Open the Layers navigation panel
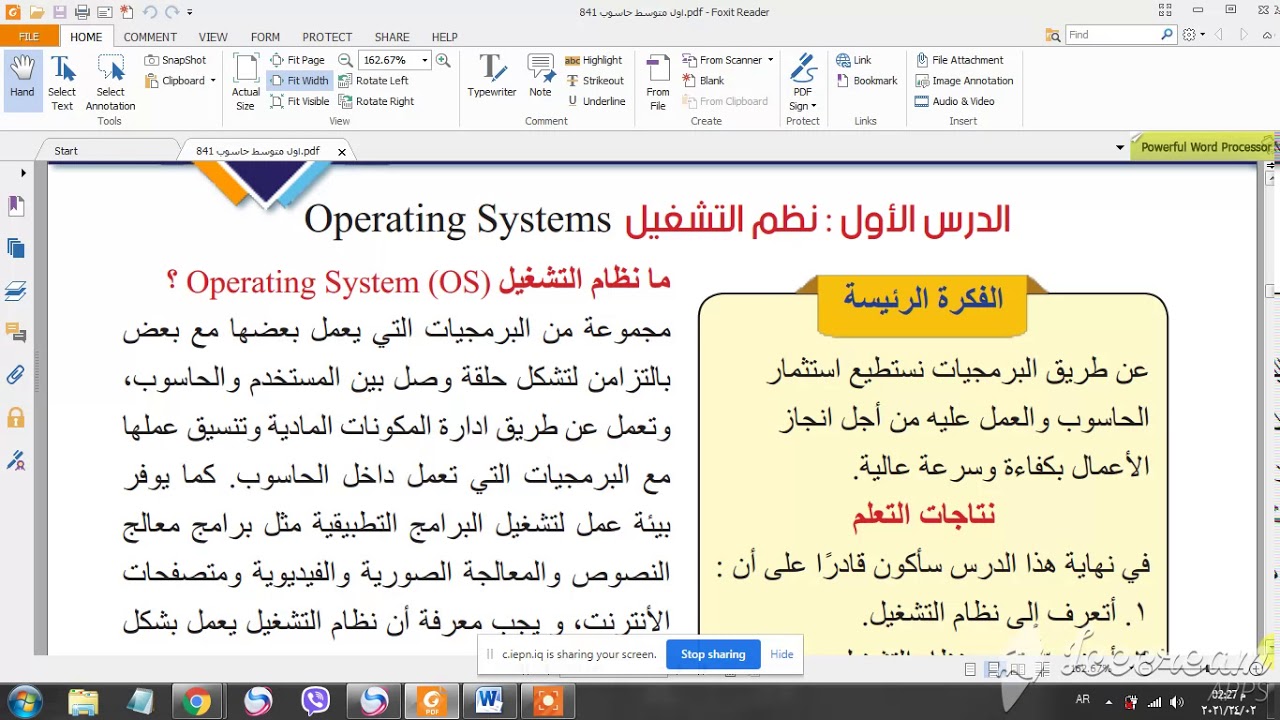 pyautogui.click(x=15, y=291)
